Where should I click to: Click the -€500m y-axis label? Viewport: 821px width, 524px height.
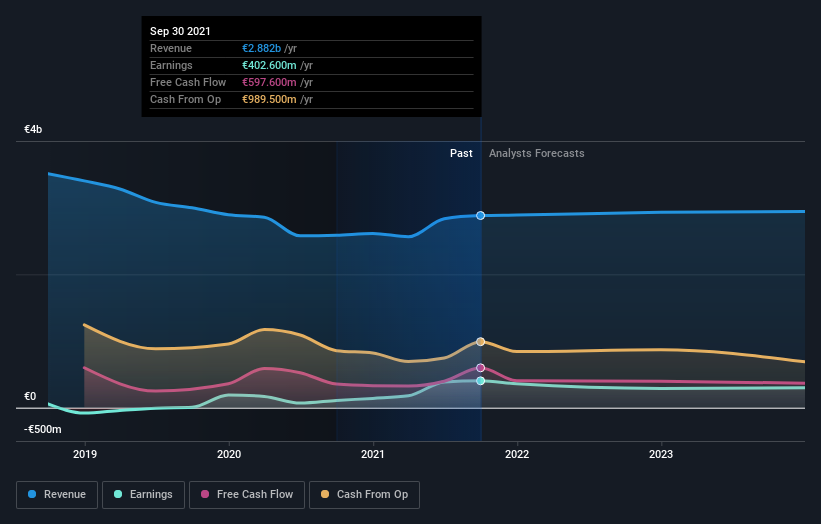click(43, 429)
